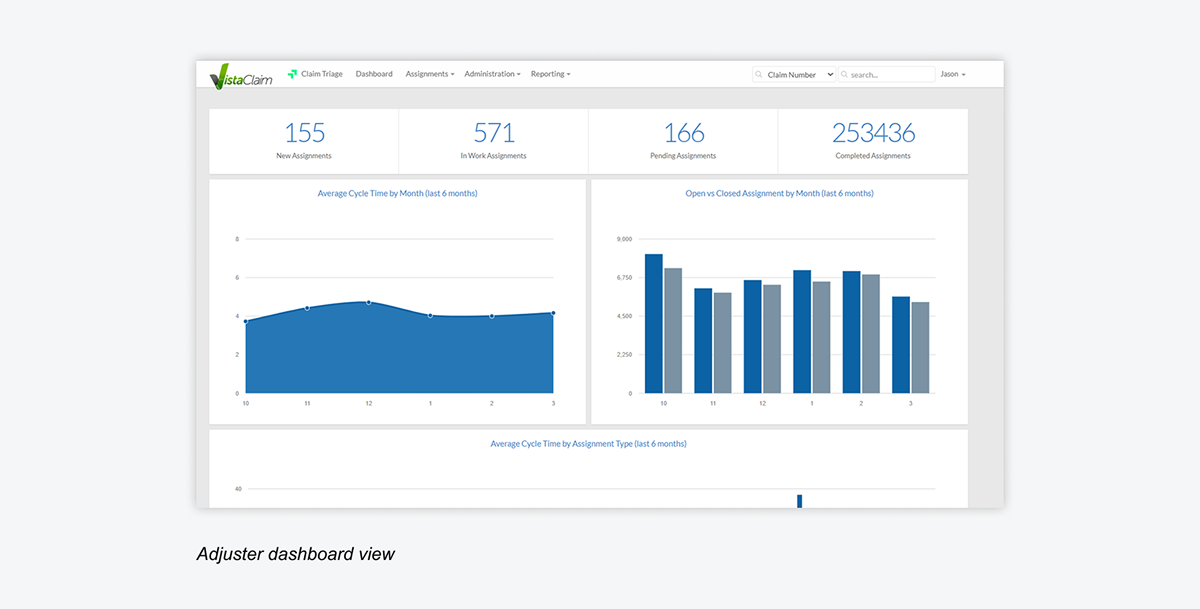Open the 571 In Work Assignments count
This screenshot has width=1200, height=609.
coord(493,133)
